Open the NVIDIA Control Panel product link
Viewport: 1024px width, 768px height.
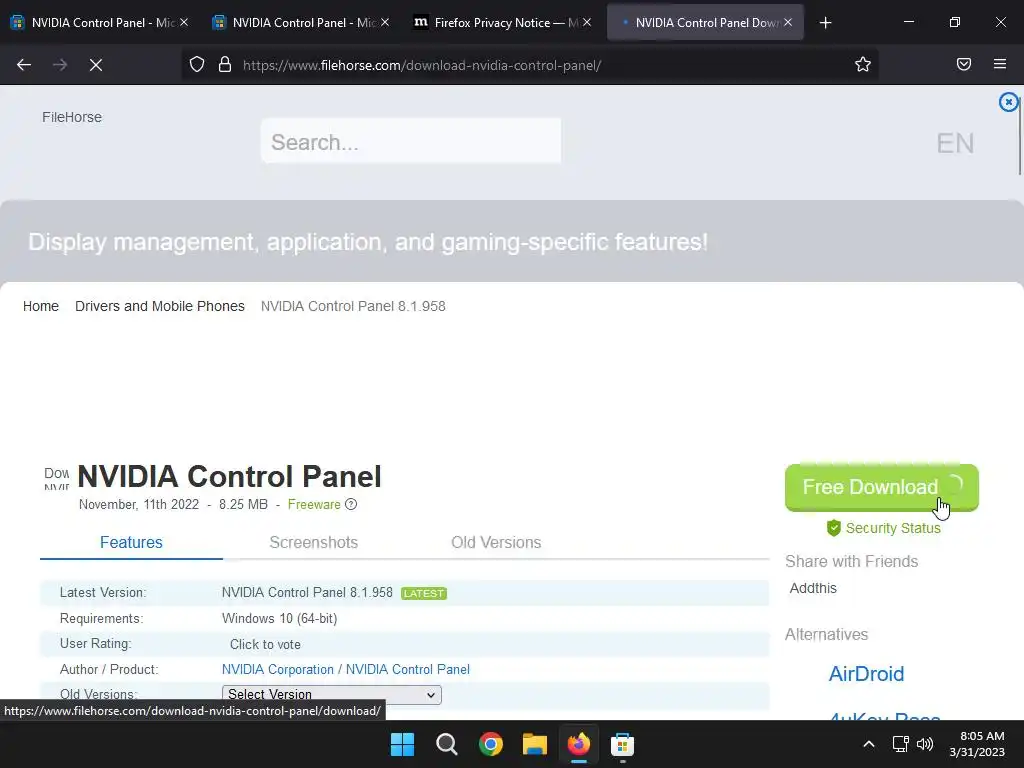pos(408,669)
